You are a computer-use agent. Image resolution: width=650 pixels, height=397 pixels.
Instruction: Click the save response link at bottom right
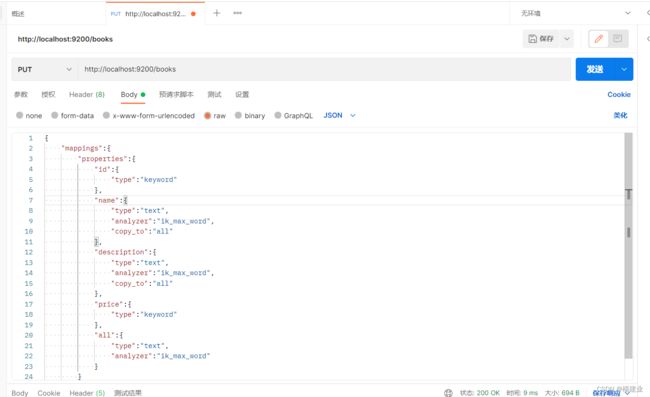coord(606,393)
